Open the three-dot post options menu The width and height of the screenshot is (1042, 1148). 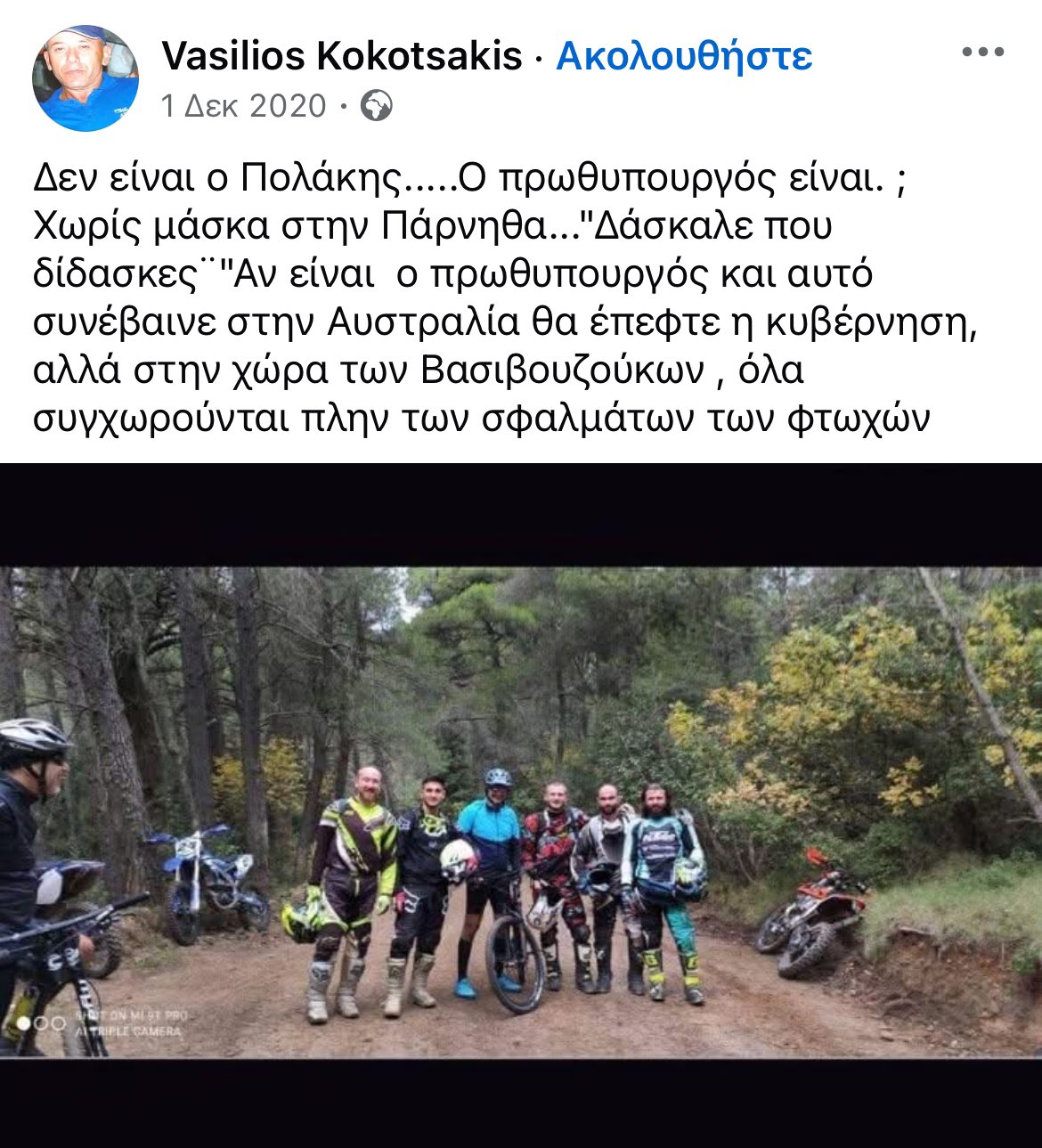point(982,53)
